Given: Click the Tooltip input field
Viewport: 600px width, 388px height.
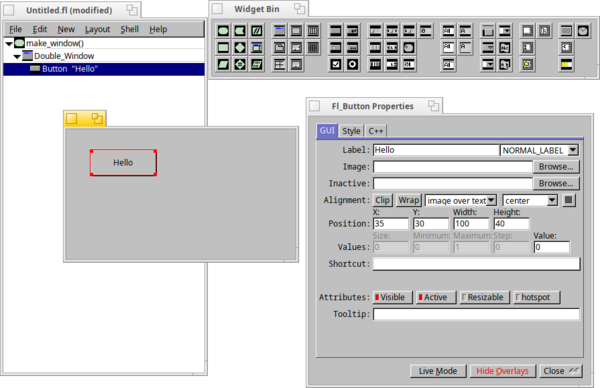Looking at the screenshot, I should click(x=476, y=314).
